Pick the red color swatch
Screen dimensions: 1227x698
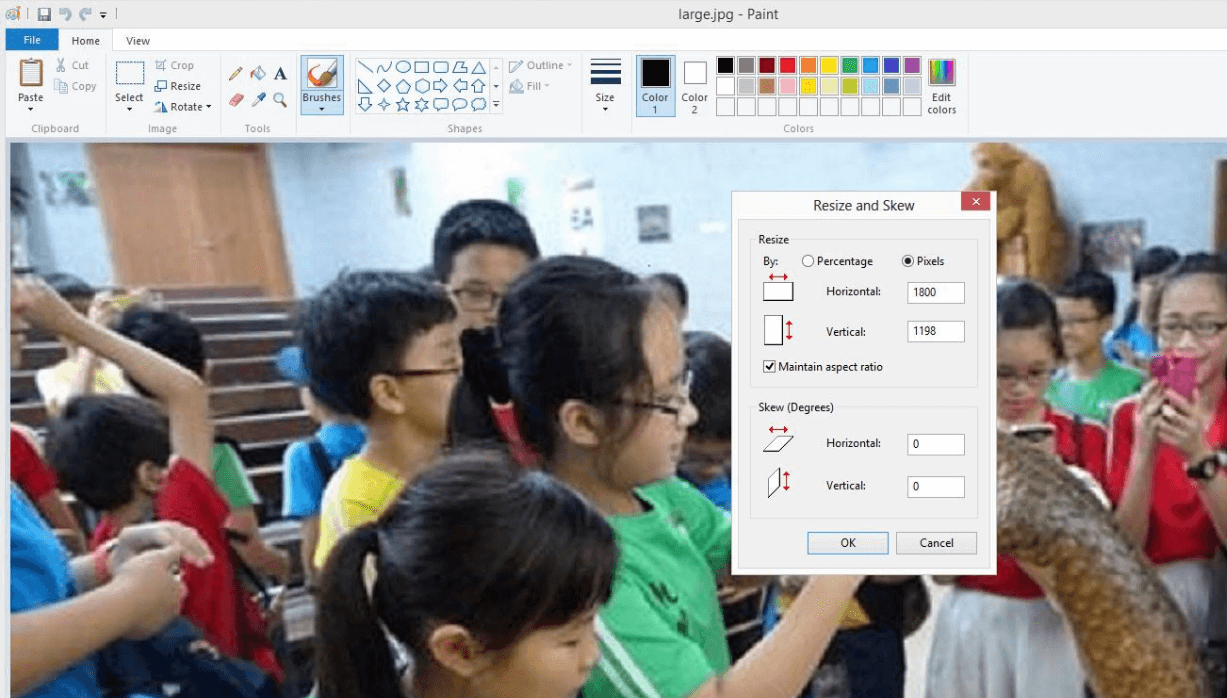[x=788, y=65]
